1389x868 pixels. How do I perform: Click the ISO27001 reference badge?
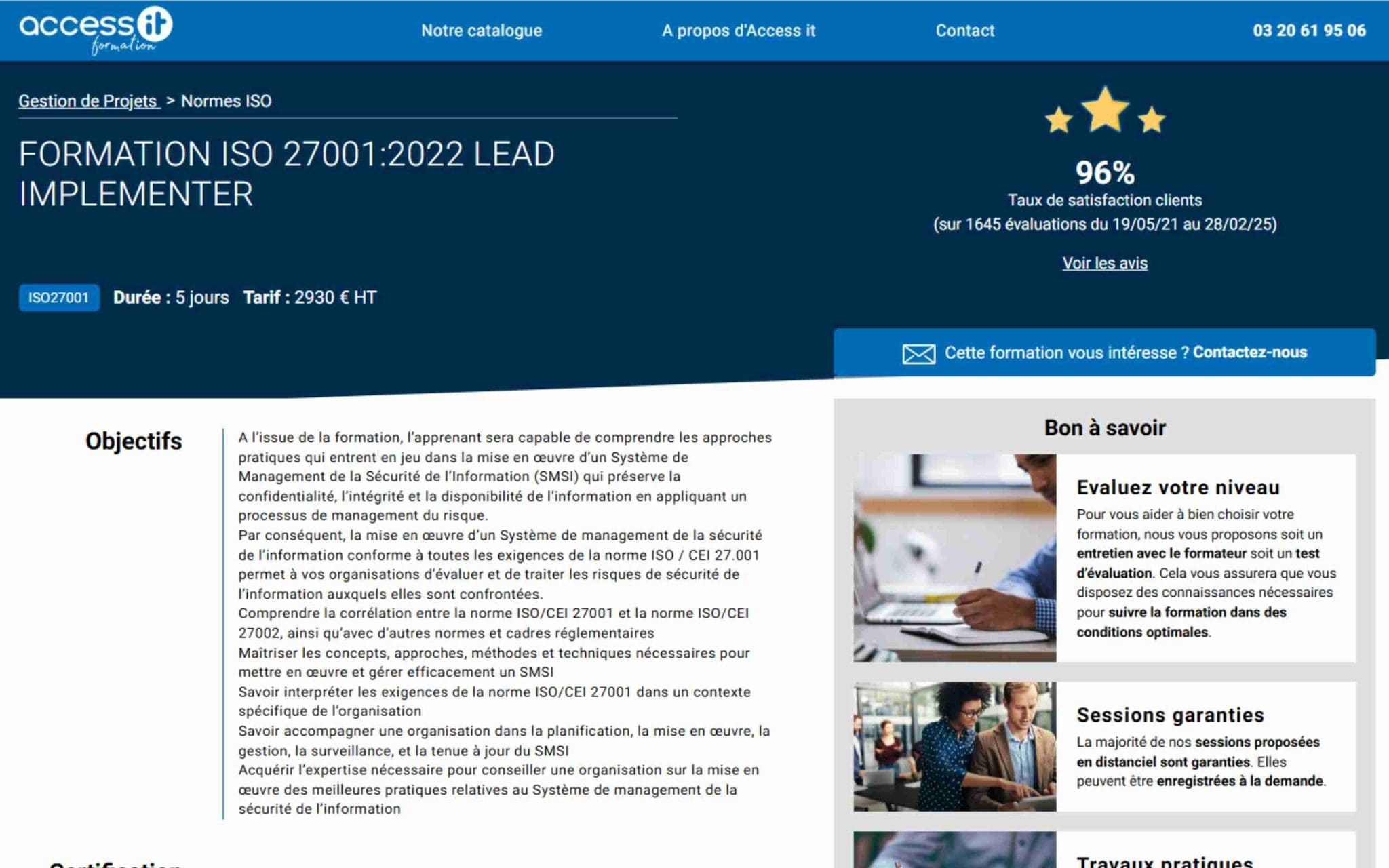tap(59, 298)
